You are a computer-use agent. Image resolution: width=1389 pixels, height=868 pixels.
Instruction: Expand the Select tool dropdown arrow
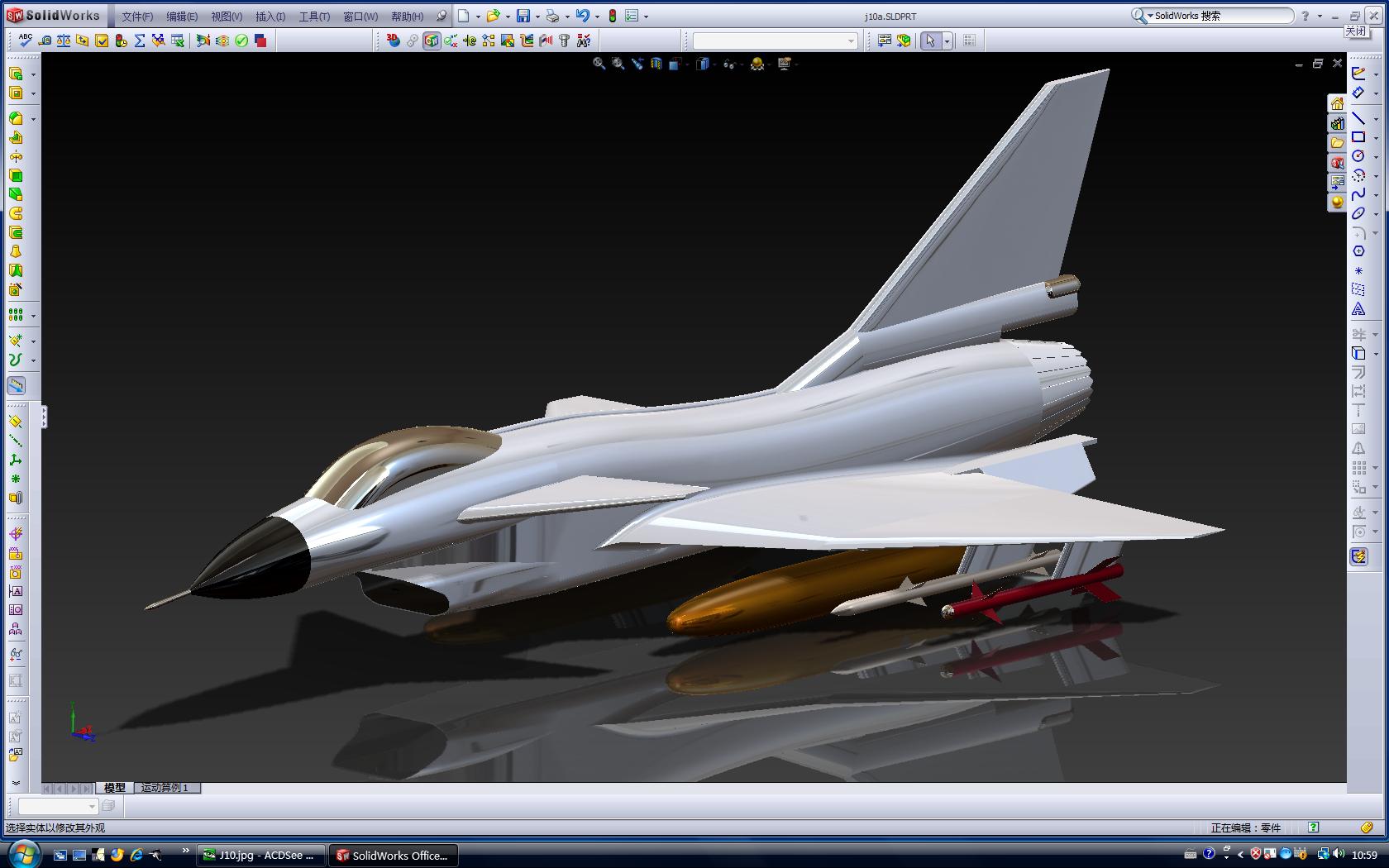947,41
